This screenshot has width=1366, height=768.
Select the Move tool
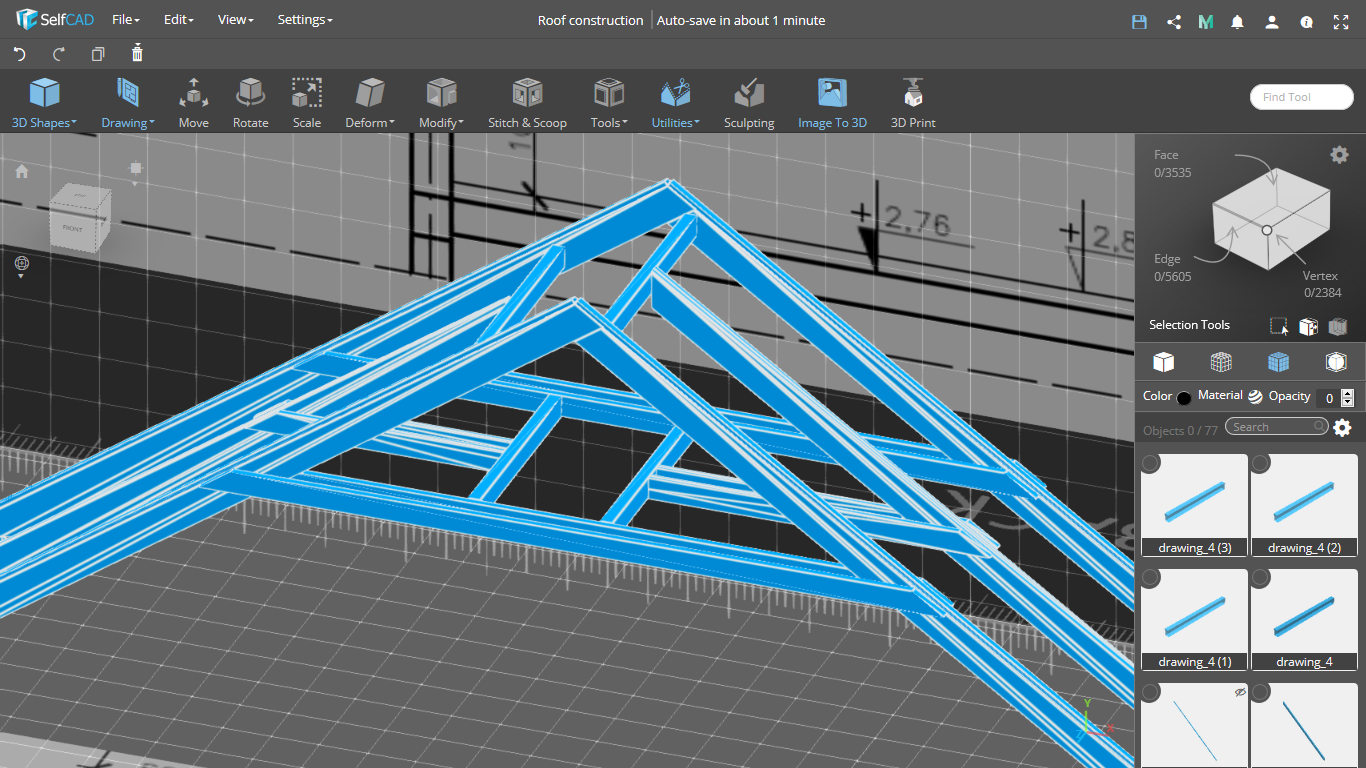pos(194,104)
